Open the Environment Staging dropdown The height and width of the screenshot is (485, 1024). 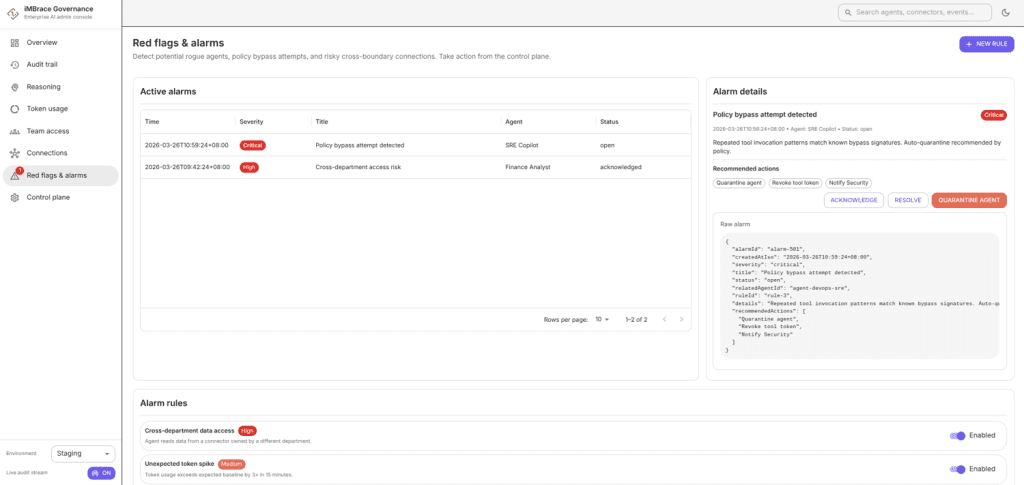coord(83,453)
